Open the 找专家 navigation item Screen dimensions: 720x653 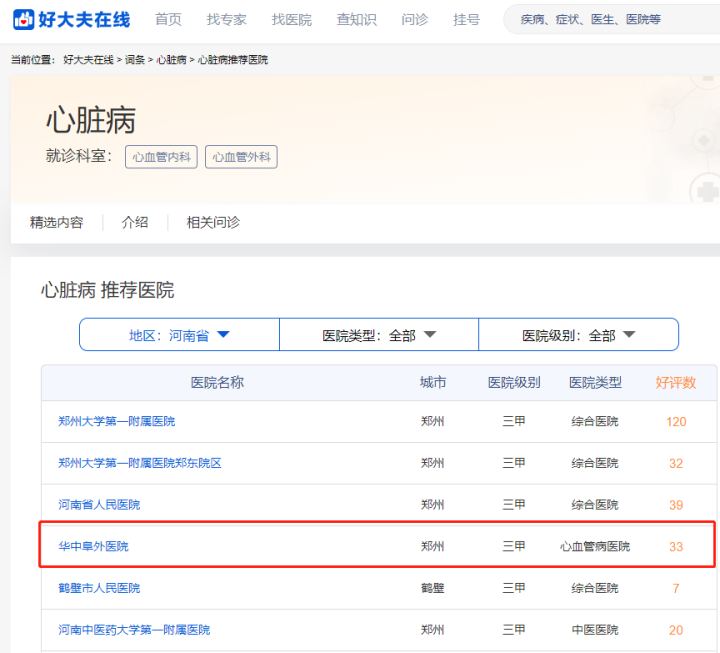point(226,19)
